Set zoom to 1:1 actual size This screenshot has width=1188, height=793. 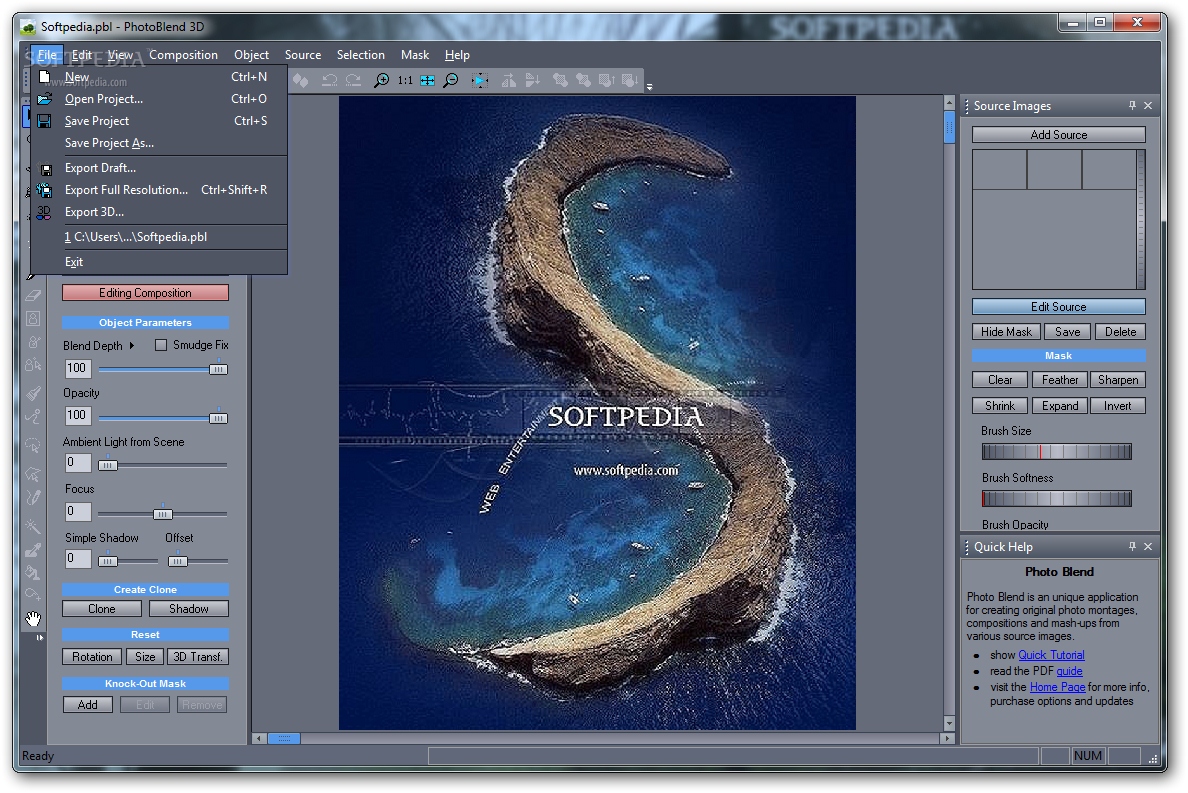pyautogui.click(x=405, y=80)
